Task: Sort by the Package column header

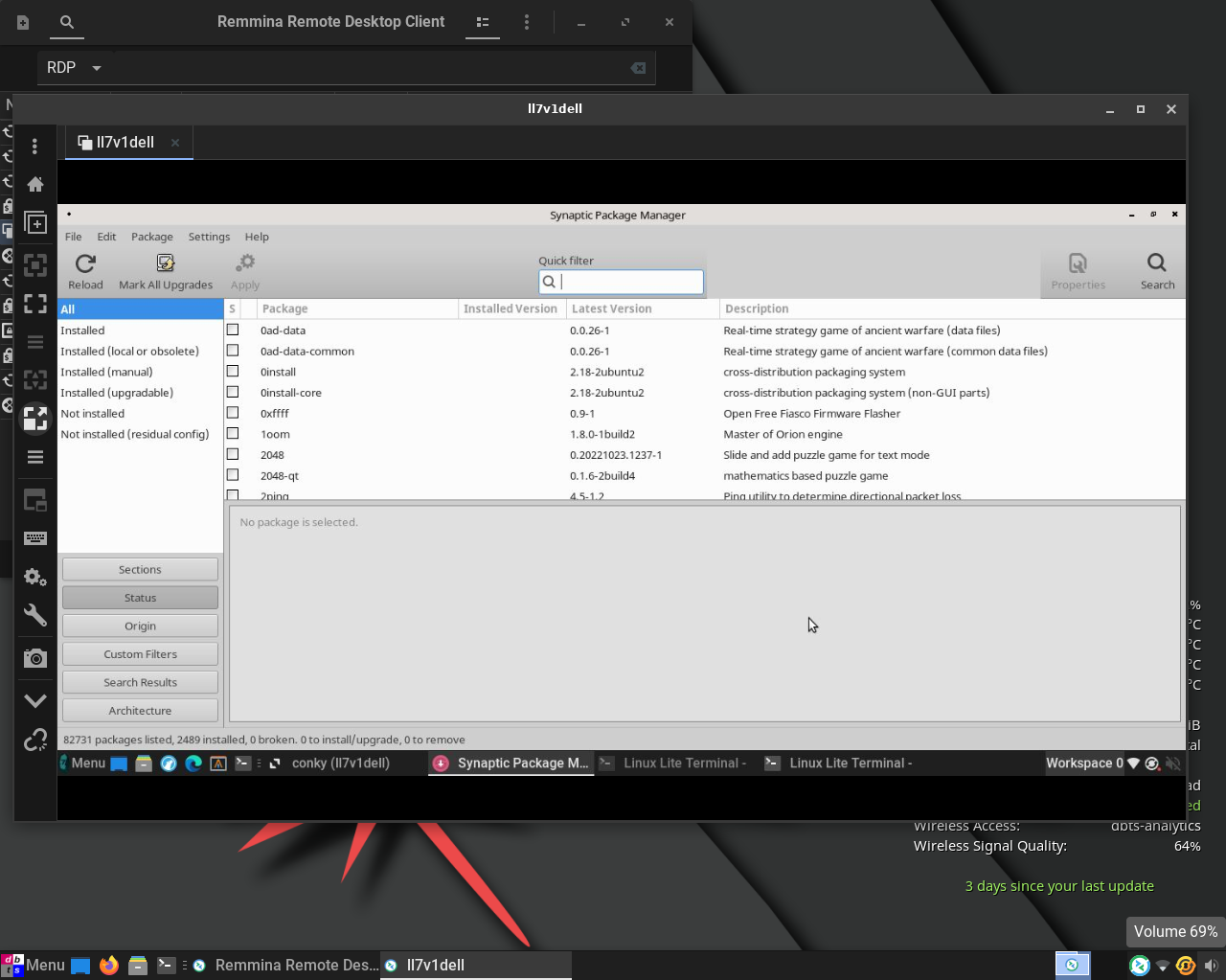Action: [358, 308]
